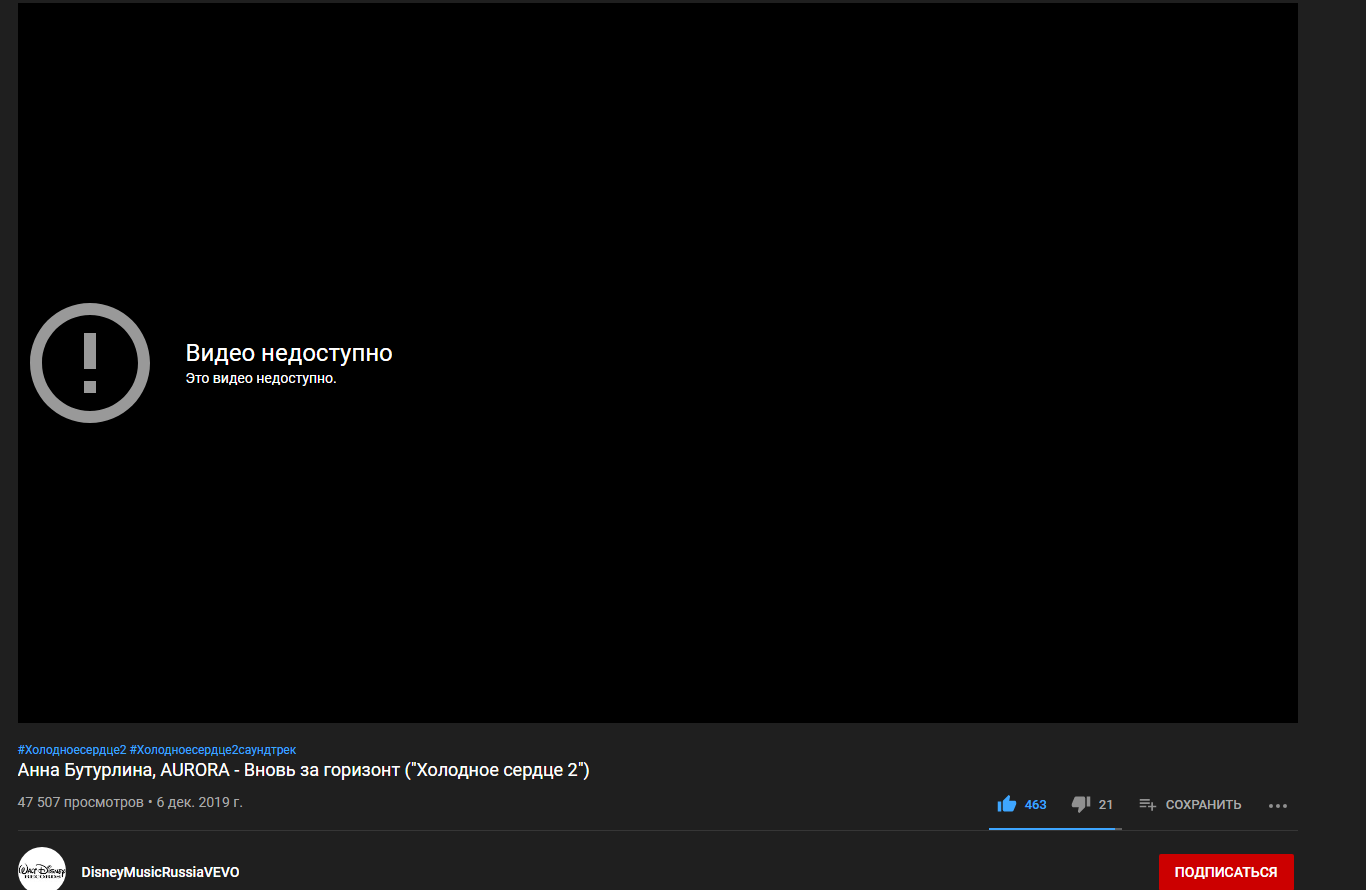The image size is (1366, 890).
Task: Open the #Холодноесердце2саундтрек hashtag link
Action: (x=213, y=749)
